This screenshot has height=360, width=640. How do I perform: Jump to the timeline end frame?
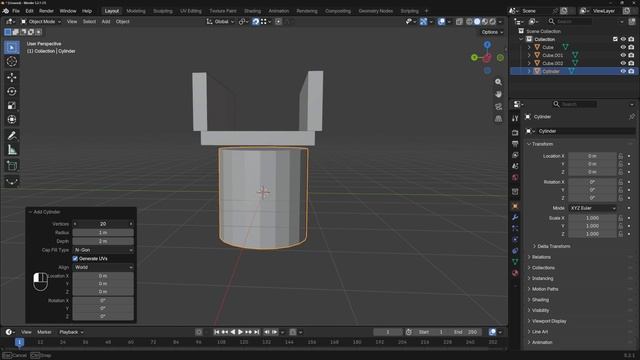257,332
